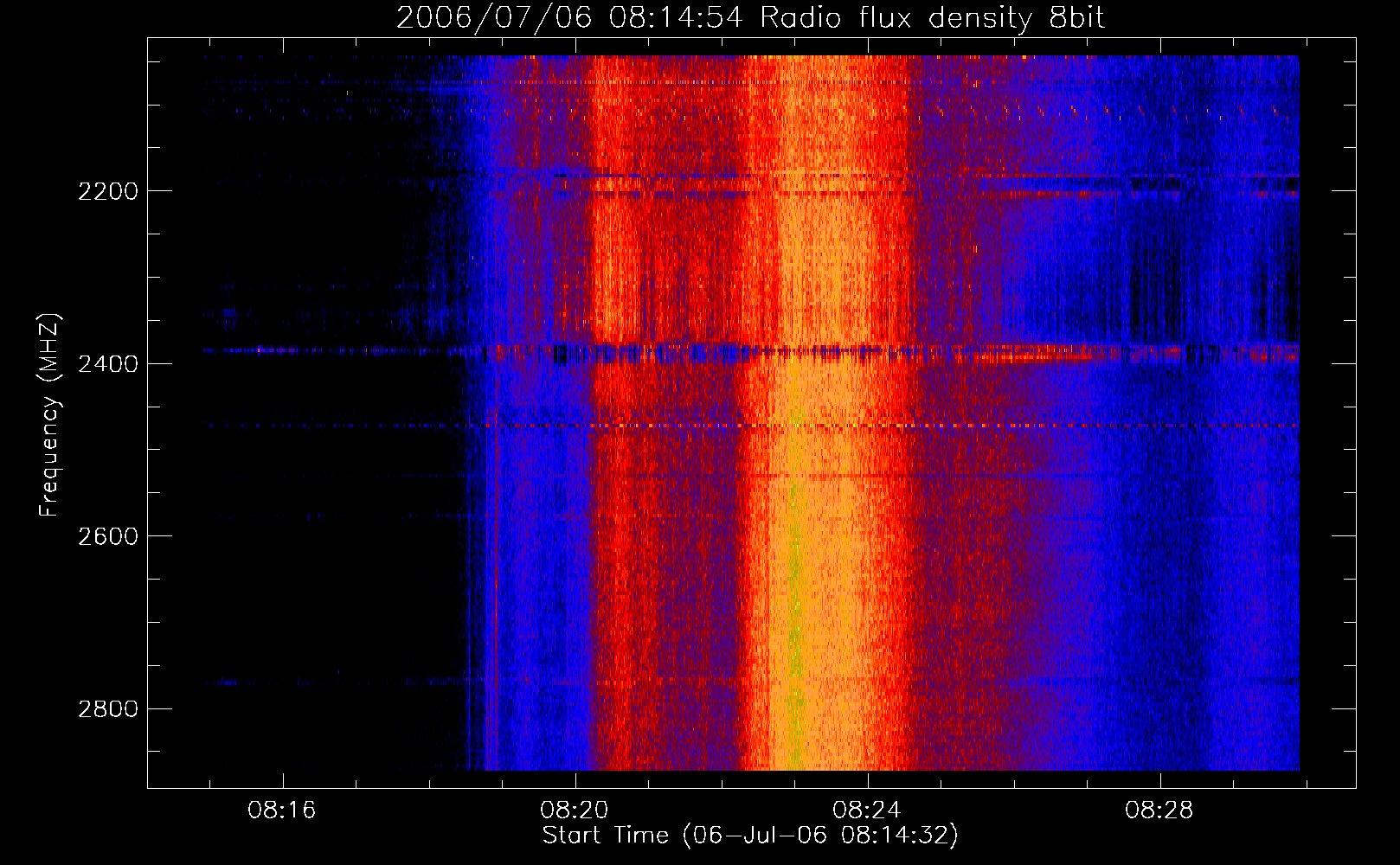The image size is (1400, 865).
Task: Click the plot title '2006/07/06 08:14:54 Radio flux density 8bit'
Action: (x=750, y=17)
